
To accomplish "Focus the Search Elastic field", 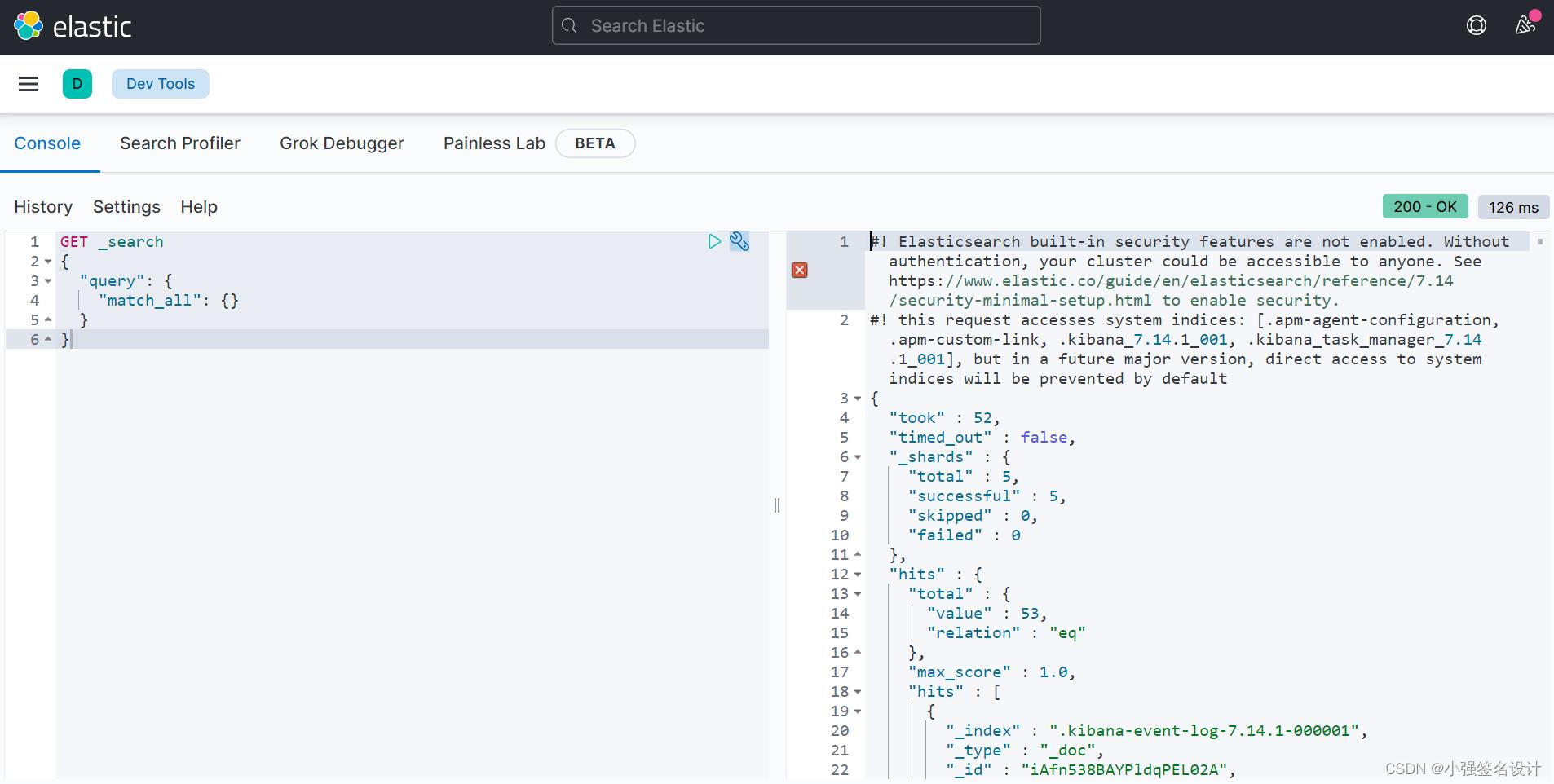I will pyautogui.click(x=796, y=25).
